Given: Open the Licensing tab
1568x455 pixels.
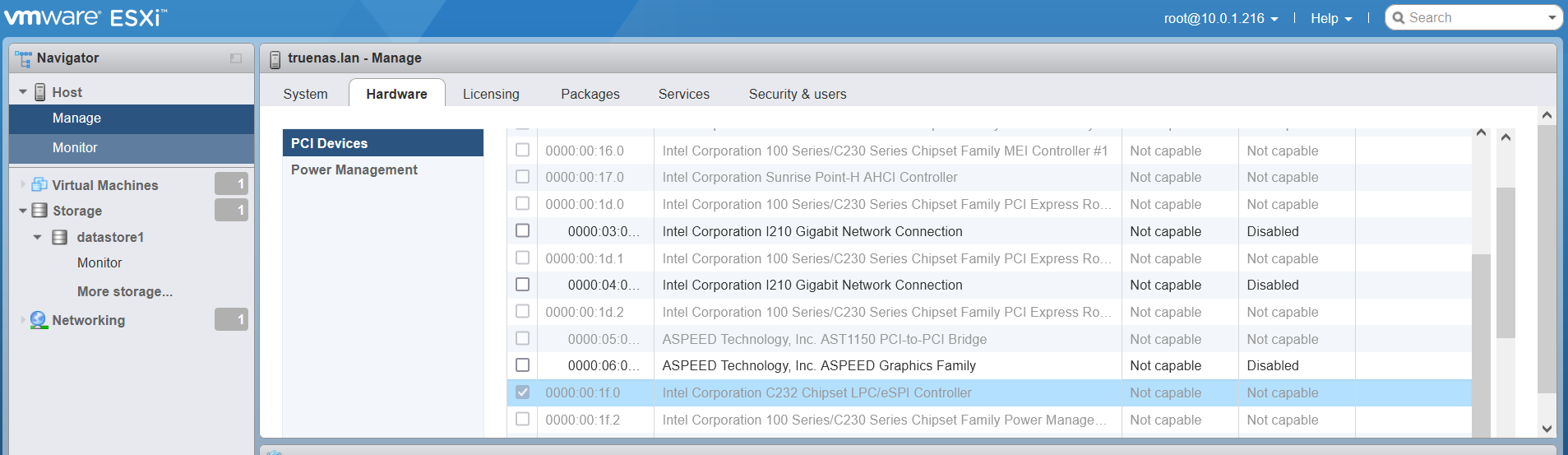Looking at the screenshot, I should tap(491, 94).
